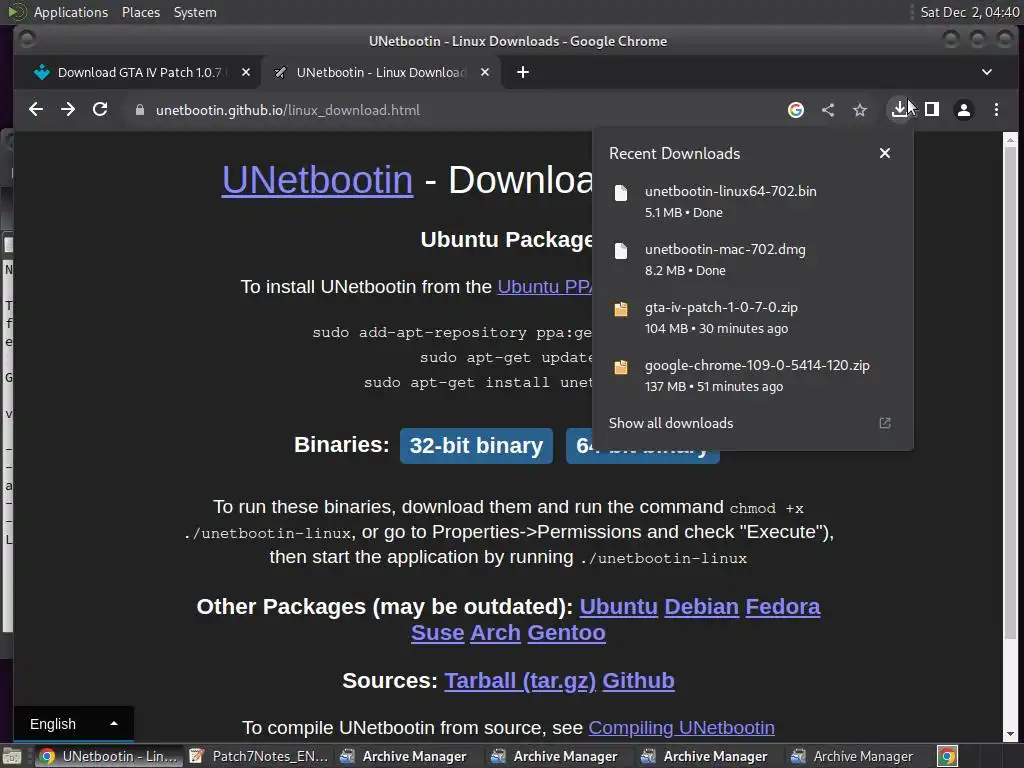Open unetbootin-linux64-702.bin download
Screen dimensions: 1024x768
(x=752, y=201)
